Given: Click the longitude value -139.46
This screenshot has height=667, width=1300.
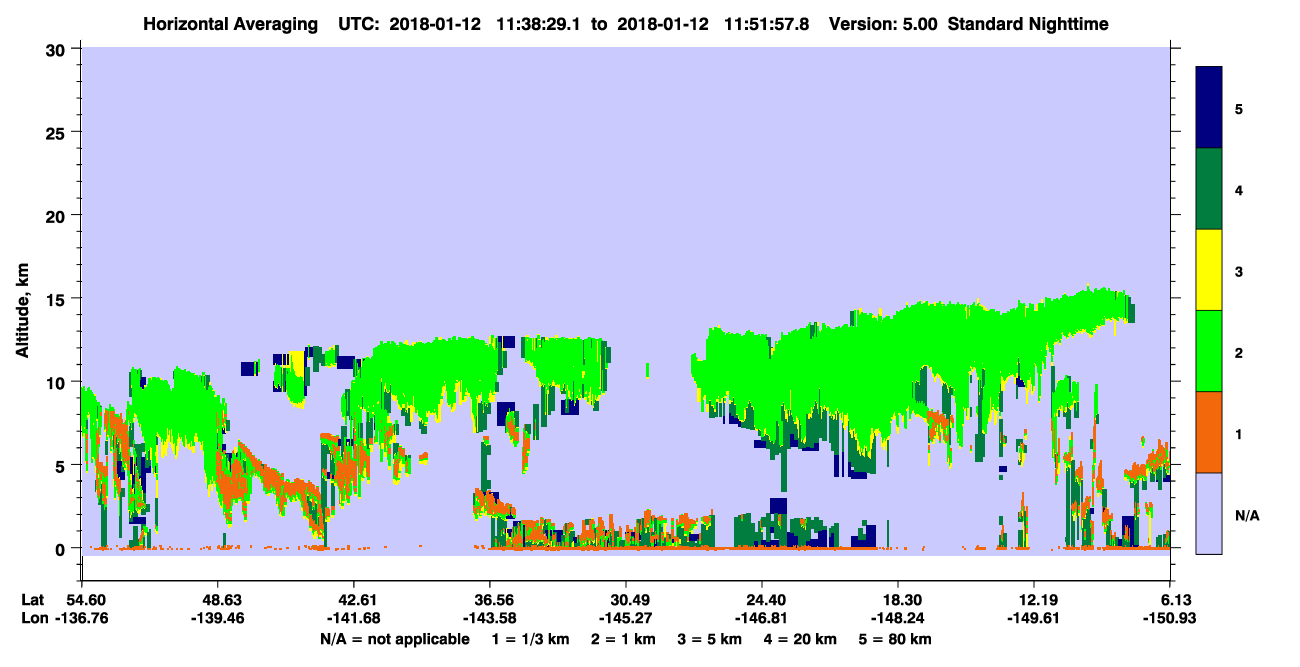Looking at the screenshot, I should (x=218, y=618).
